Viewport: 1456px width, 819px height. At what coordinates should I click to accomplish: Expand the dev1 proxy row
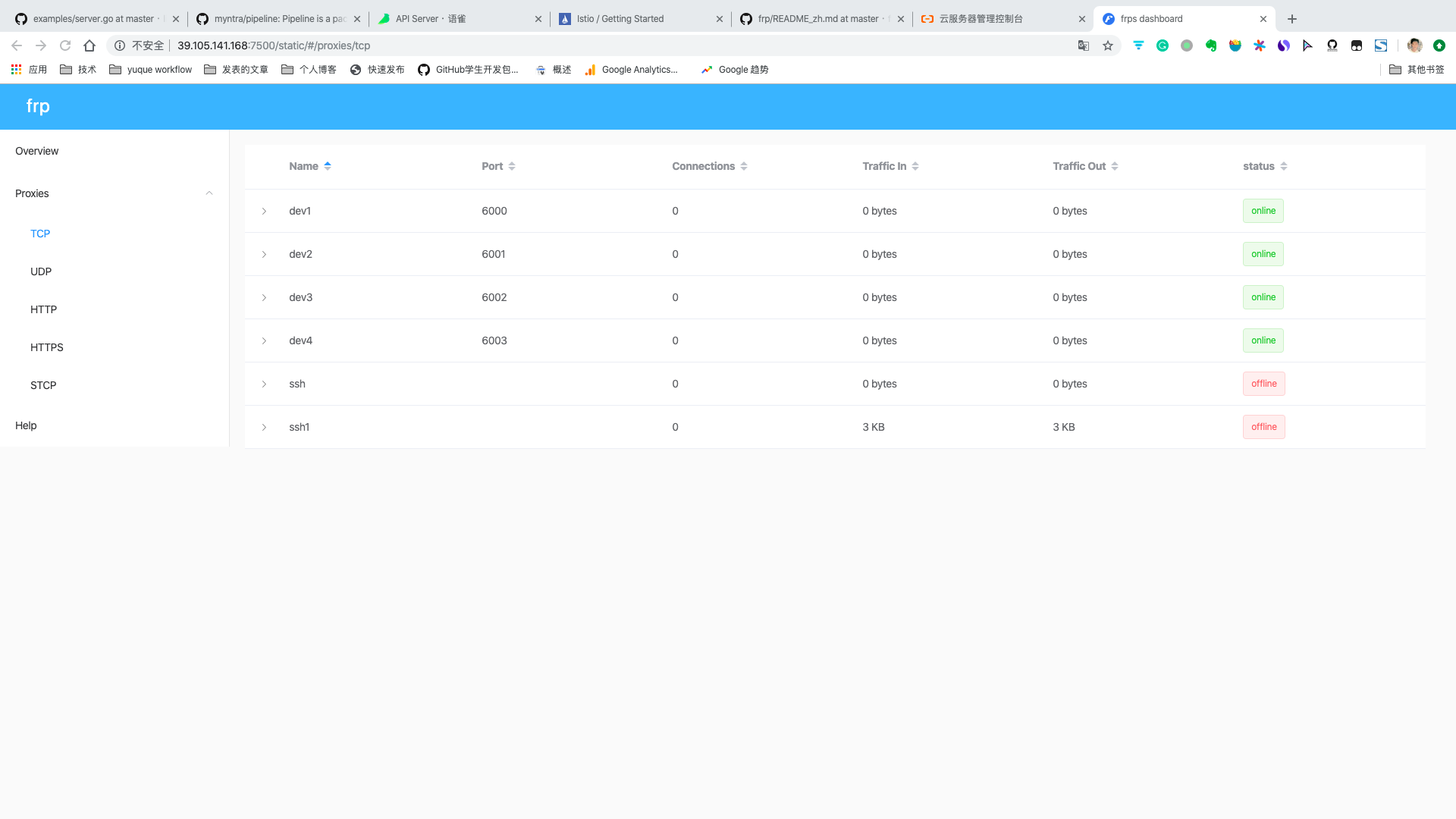pos(264,211)
